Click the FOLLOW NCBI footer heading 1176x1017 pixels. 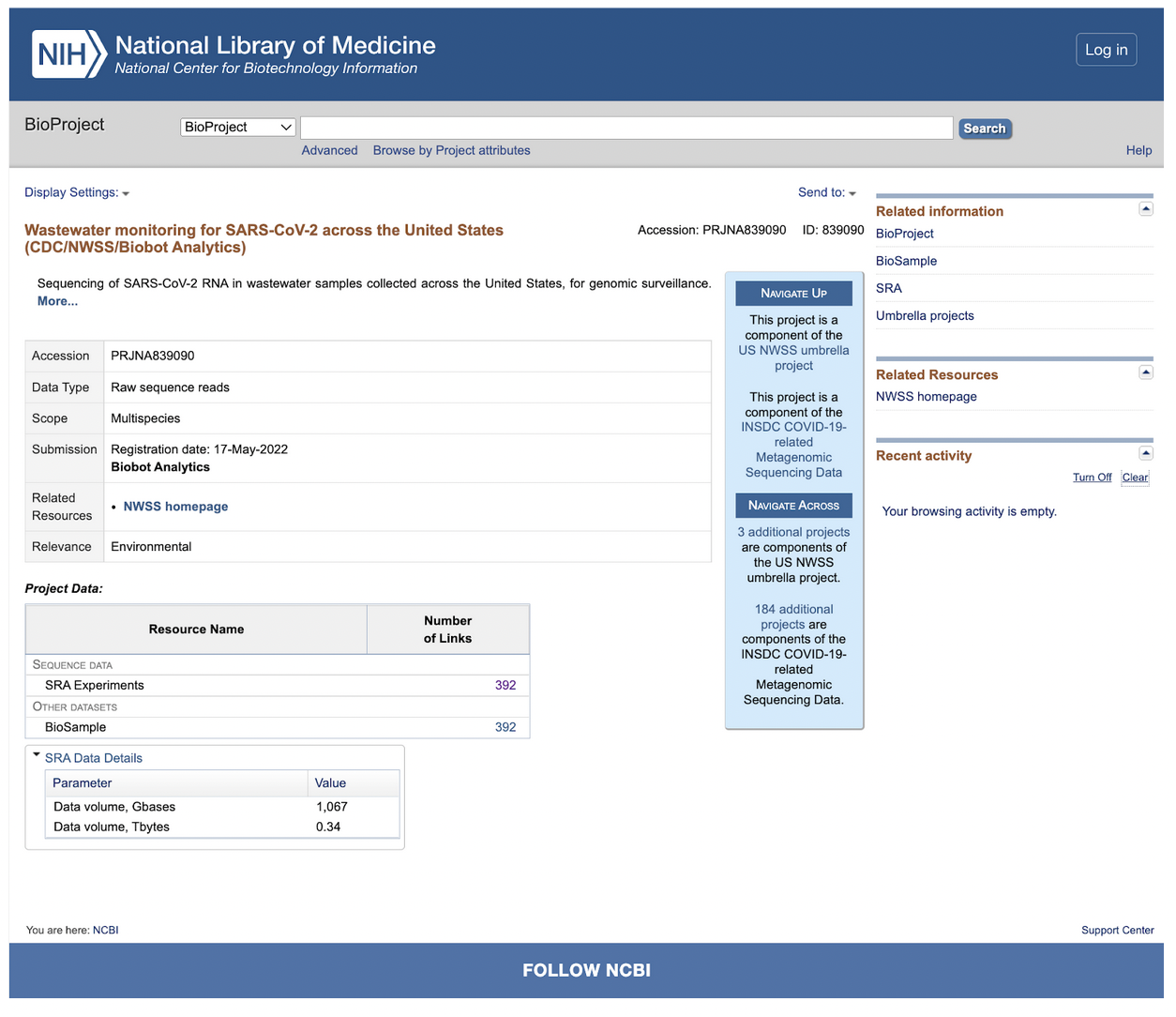586,971
